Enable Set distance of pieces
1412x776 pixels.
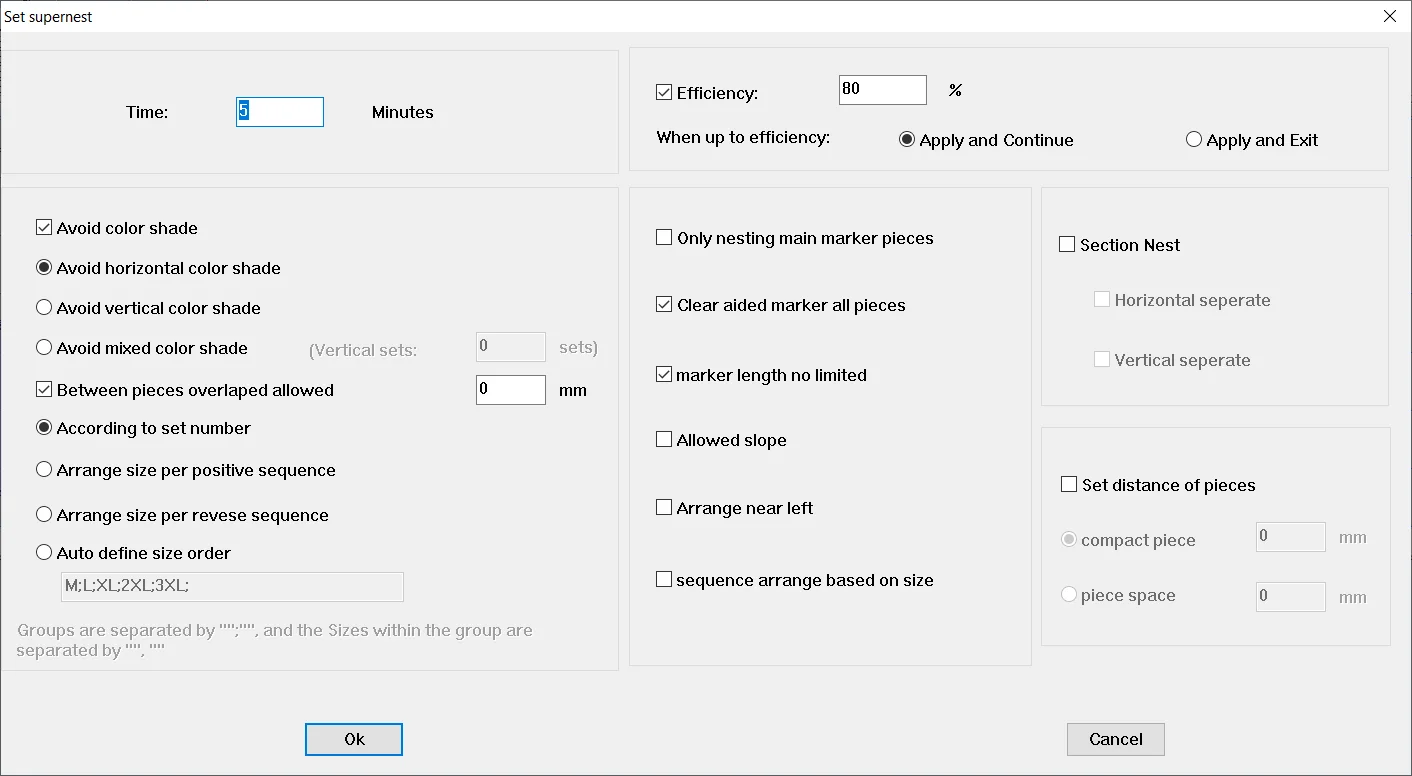[1067, 483]
